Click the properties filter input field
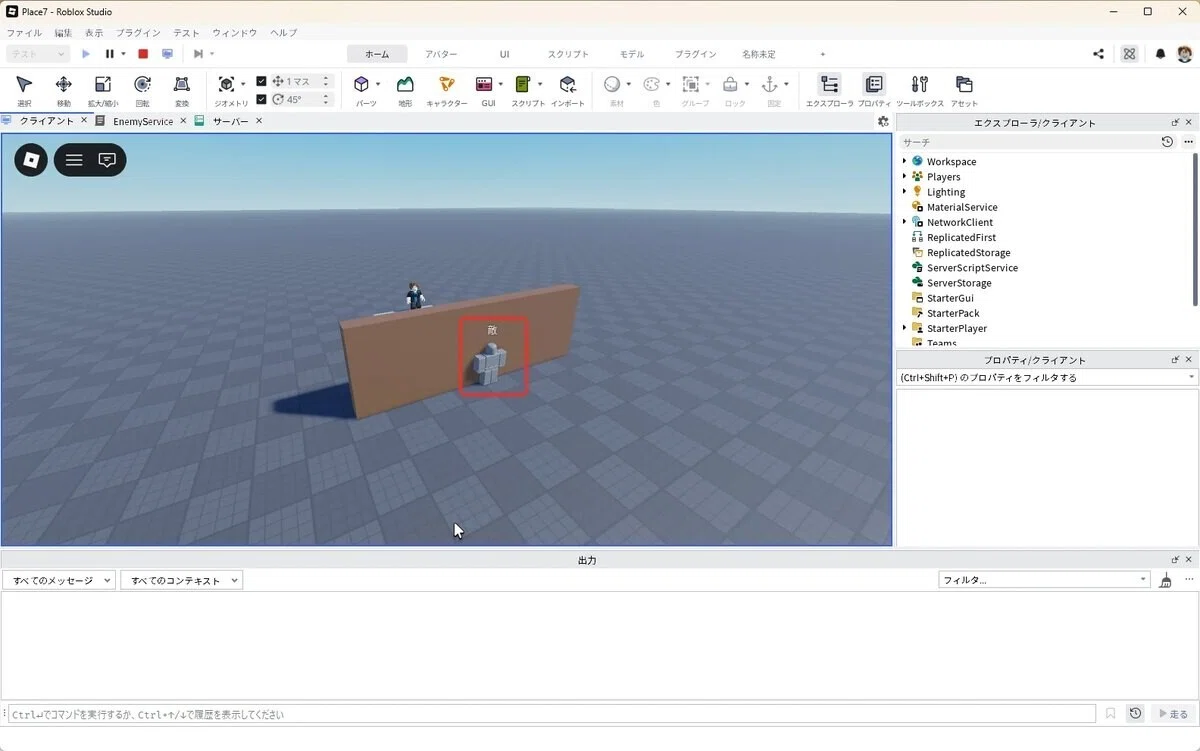 coord(1047,378)
